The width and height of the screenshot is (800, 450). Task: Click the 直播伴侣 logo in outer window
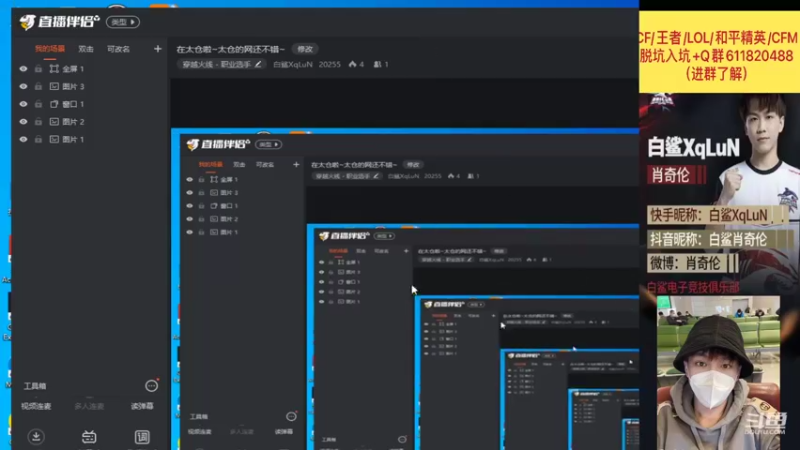tap(60, 22)
